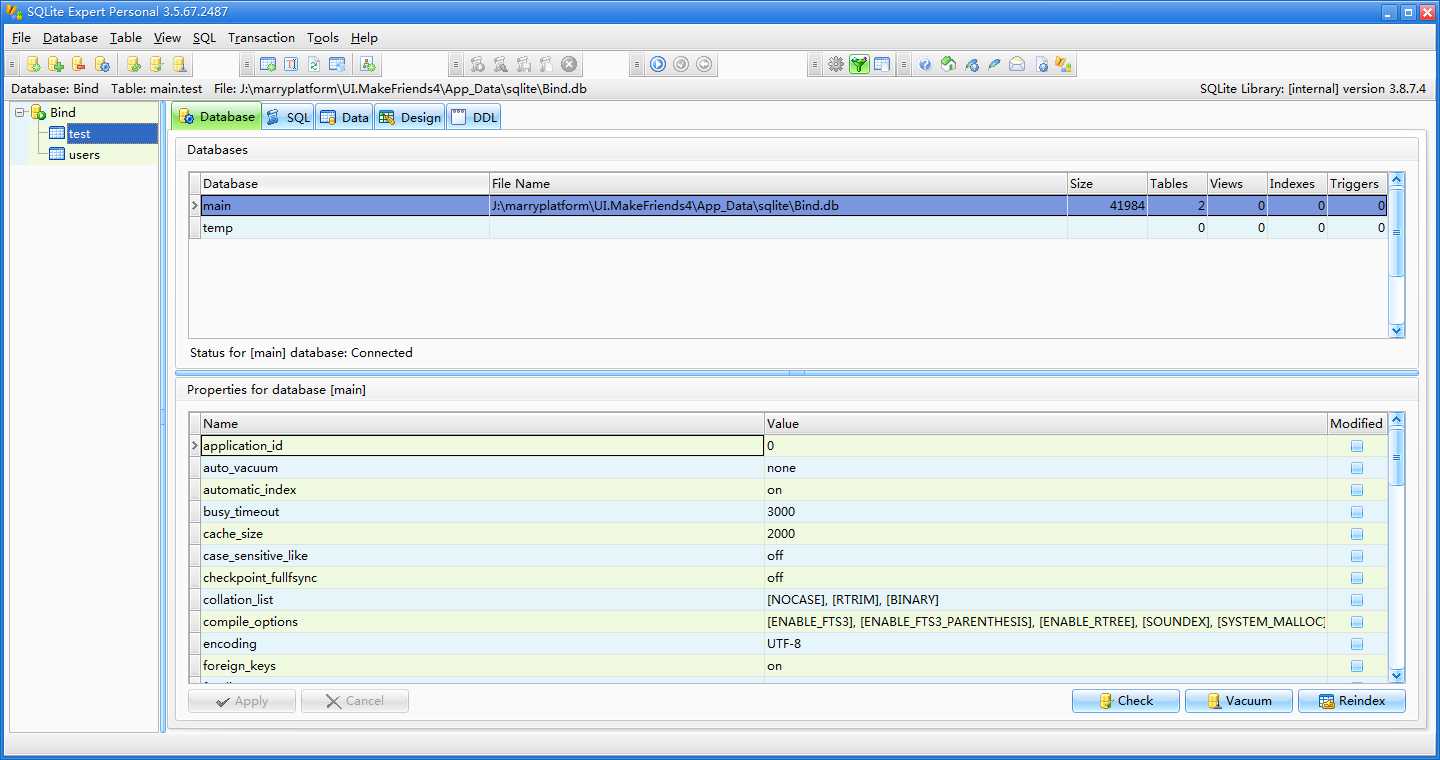Click the envelope email icon
The width and height of the screenshot is (1440, 760).
(1017, 64)
